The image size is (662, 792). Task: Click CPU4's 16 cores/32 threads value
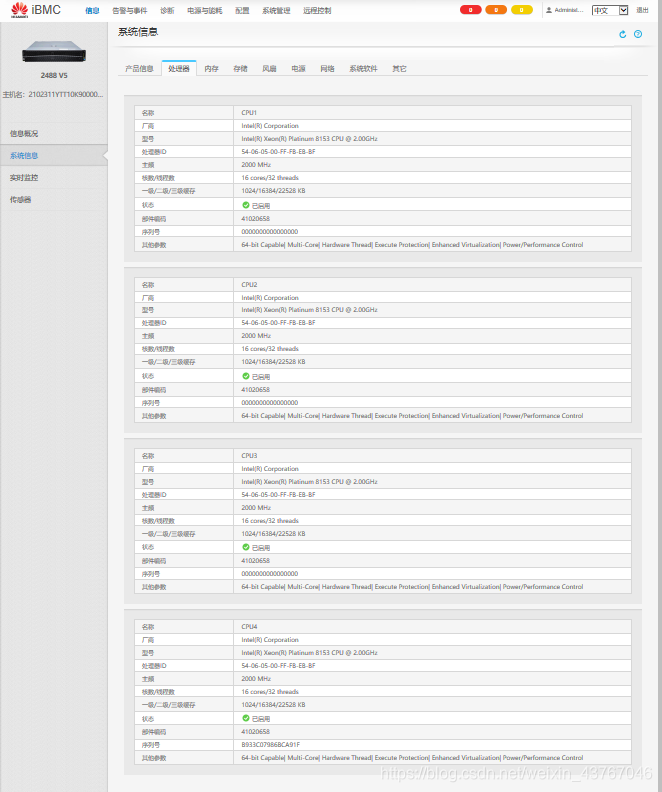pyautogui.click(x=270, y=691)
